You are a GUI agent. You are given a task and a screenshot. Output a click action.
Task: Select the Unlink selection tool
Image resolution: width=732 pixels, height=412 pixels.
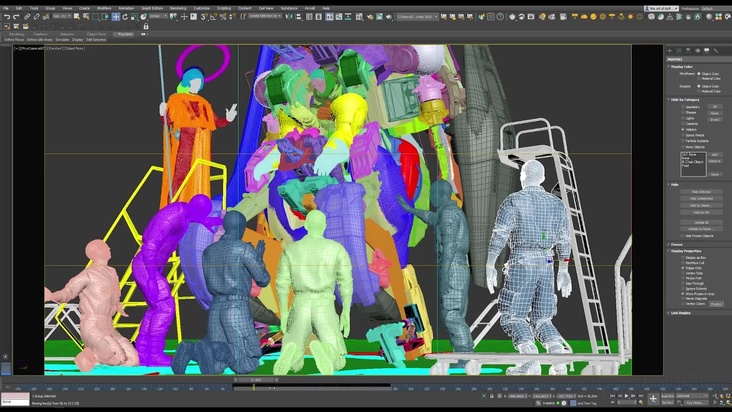tap(36, 17)
